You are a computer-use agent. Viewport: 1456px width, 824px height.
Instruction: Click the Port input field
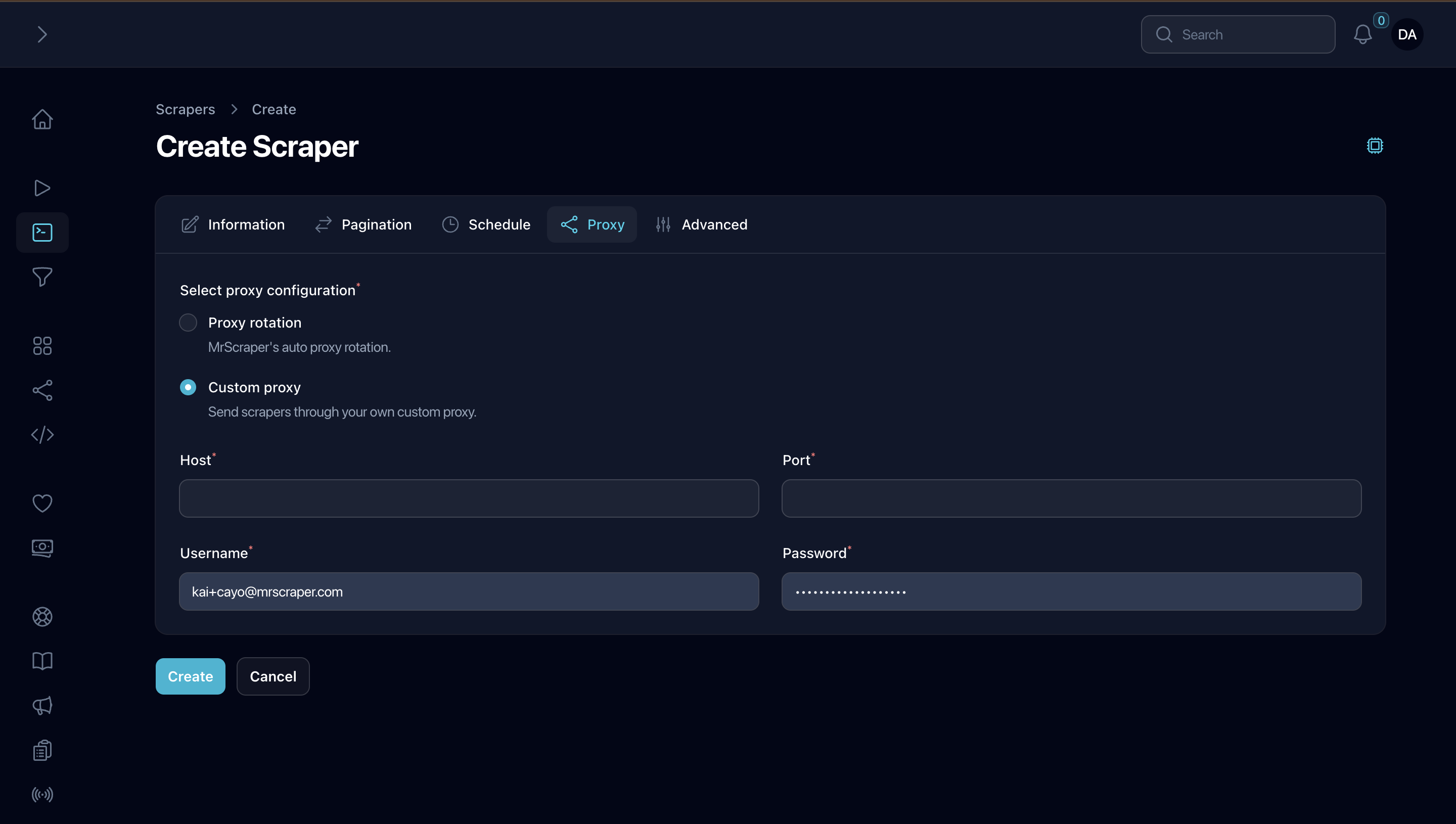(x=1072, y=498)
